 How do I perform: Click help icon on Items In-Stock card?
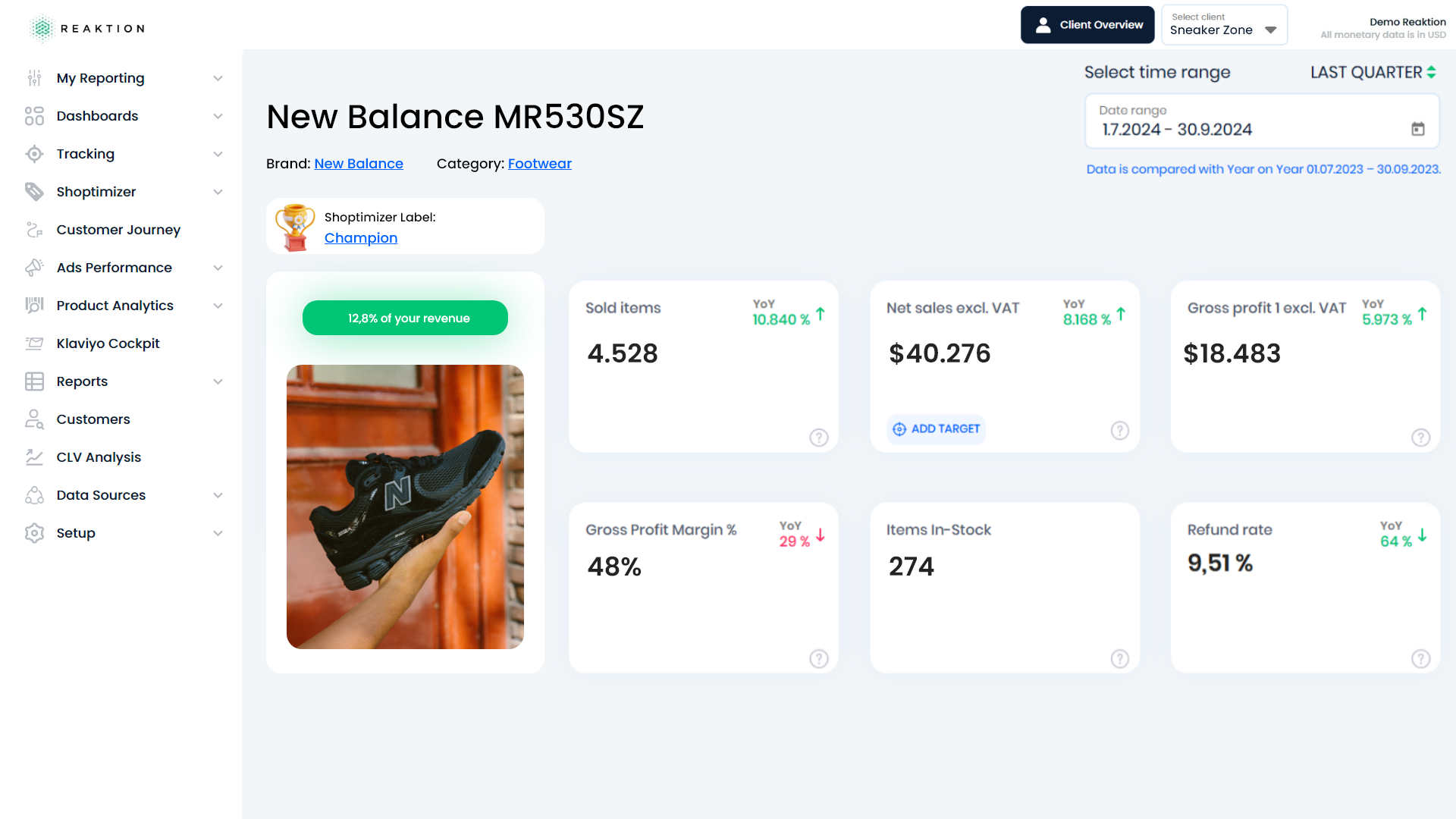1119,659
